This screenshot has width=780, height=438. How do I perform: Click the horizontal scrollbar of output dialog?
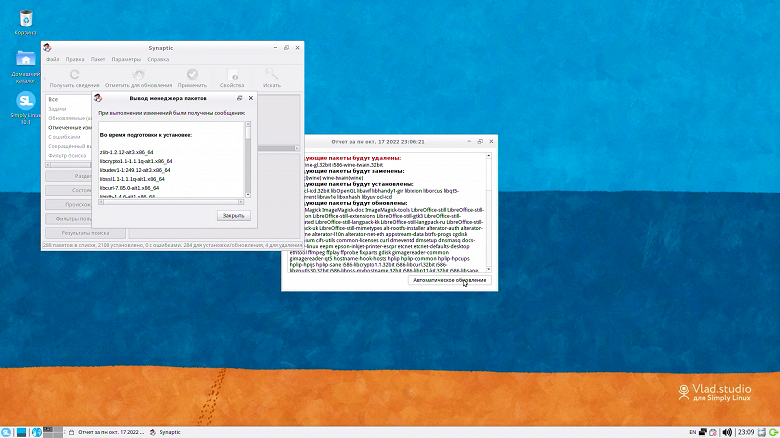pos(171,202)
